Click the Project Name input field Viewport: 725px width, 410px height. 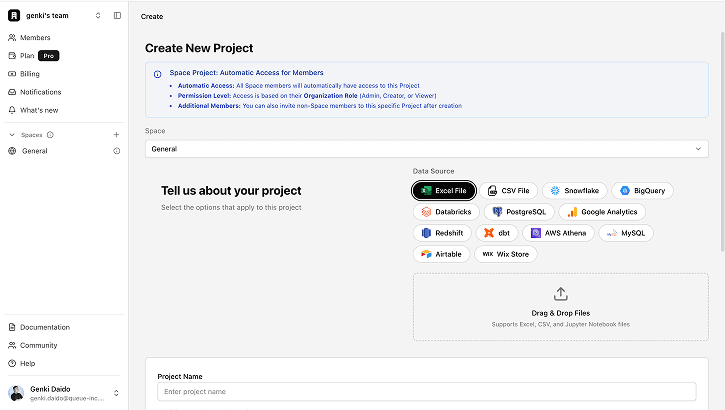(x=426, y=392)
